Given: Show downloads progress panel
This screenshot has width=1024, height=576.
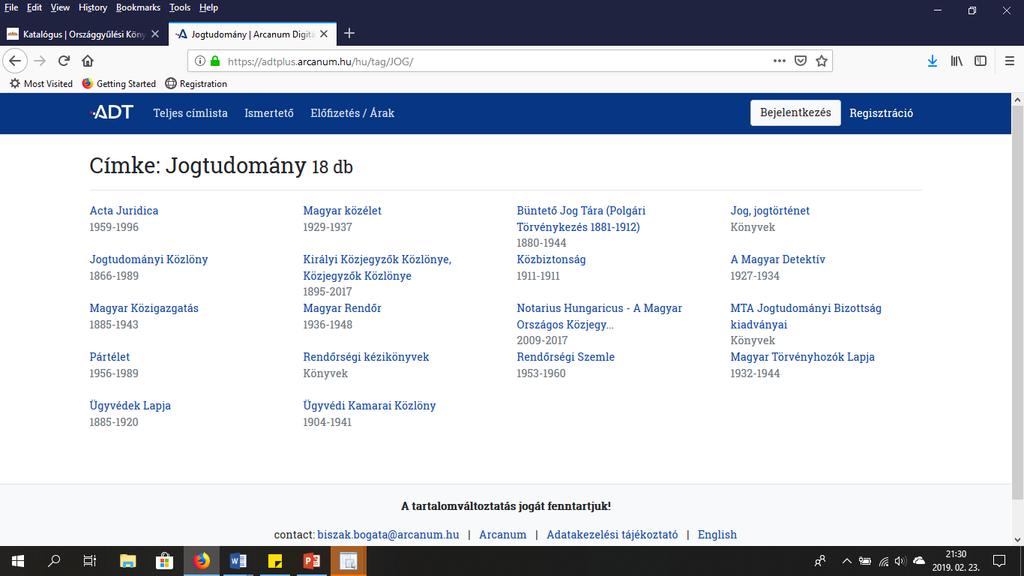Looking at the screenshot, I should click(932, 61).
